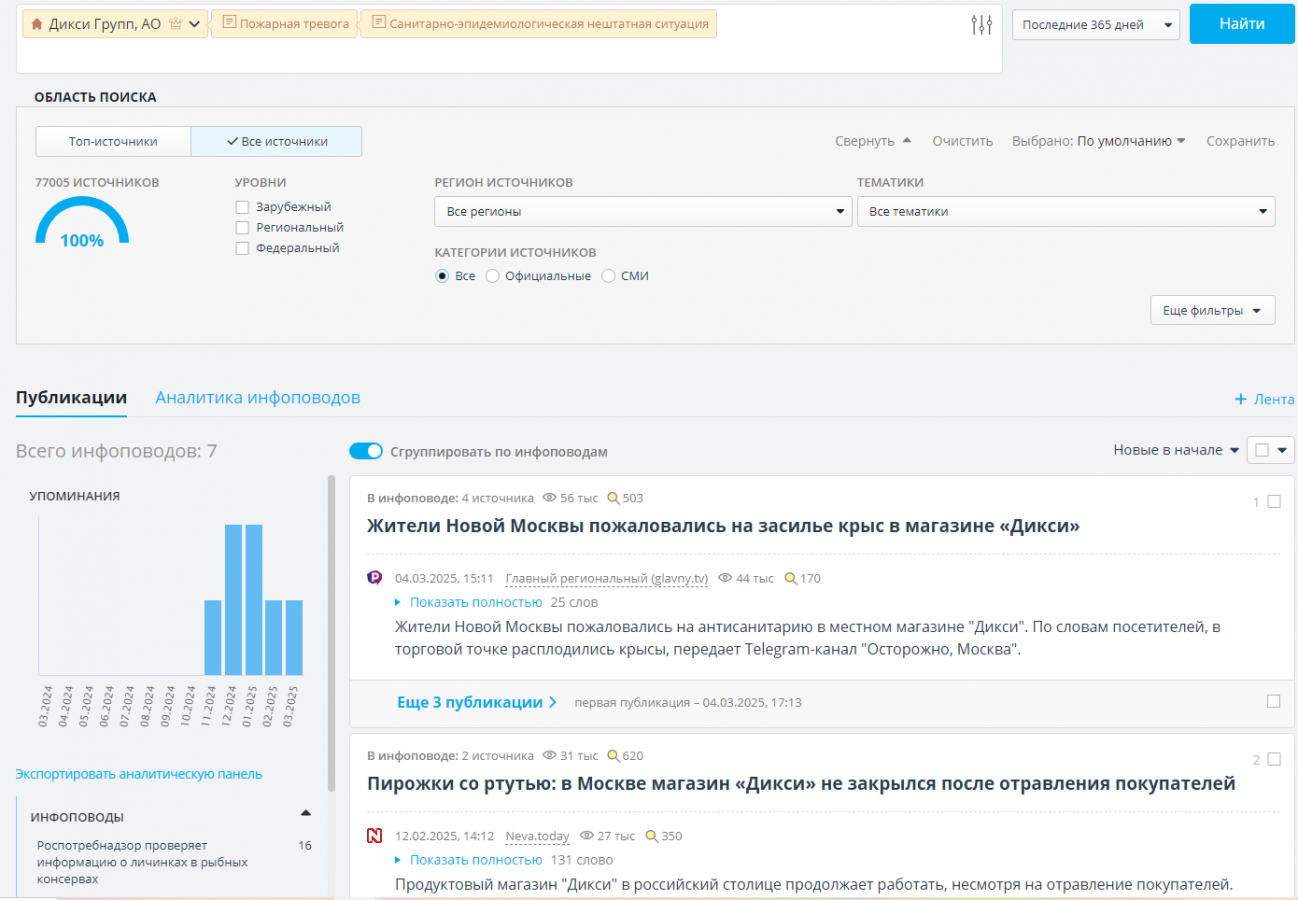Click Экспортировать аналитическую панель link
Viewport: 1298px width, 900px height.
(138, 774)
